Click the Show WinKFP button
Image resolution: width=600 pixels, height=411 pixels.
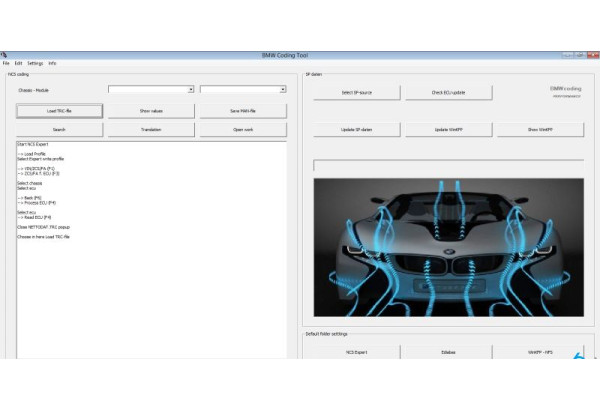(x=540, y=130)
